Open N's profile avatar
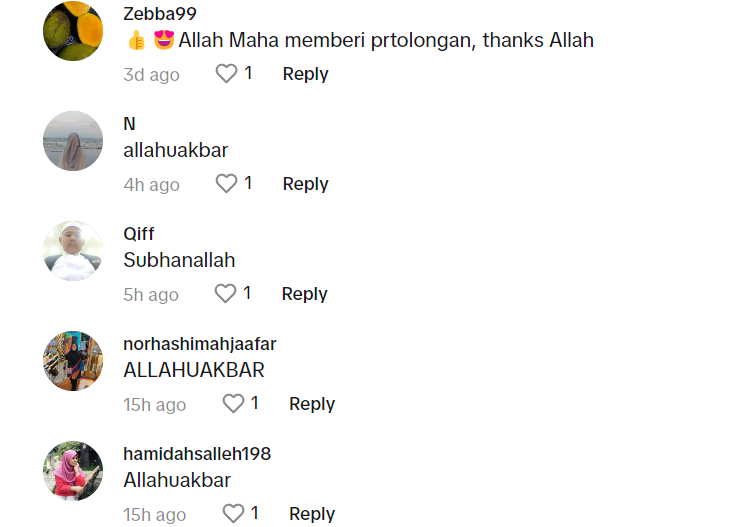The image size is (745, 527). tap(73, 141)
